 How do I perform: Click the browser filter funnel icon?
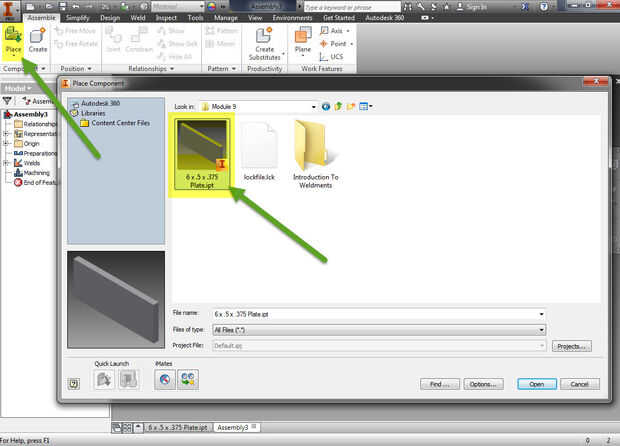pos(7,101)
